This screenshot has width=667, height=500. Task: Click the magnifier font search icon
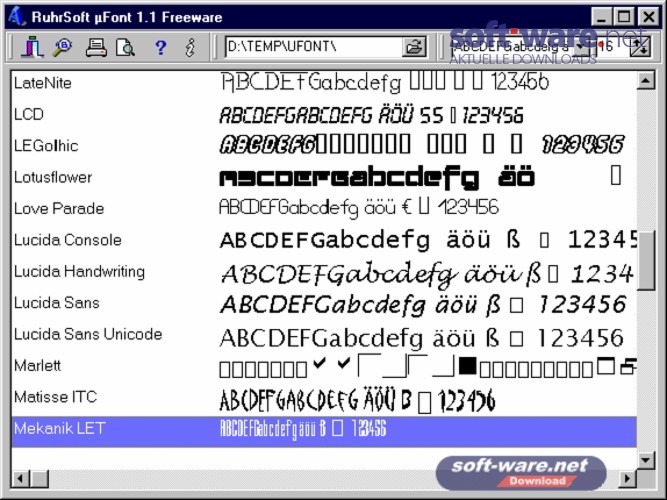pos(62,47)
